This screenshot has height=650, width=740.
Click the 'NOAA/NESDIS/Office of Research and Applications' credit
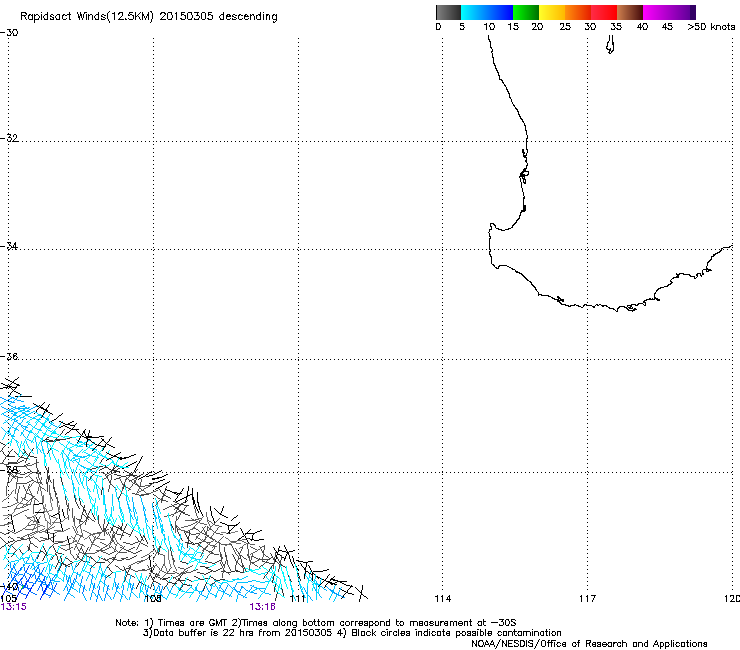click(589, 644)
